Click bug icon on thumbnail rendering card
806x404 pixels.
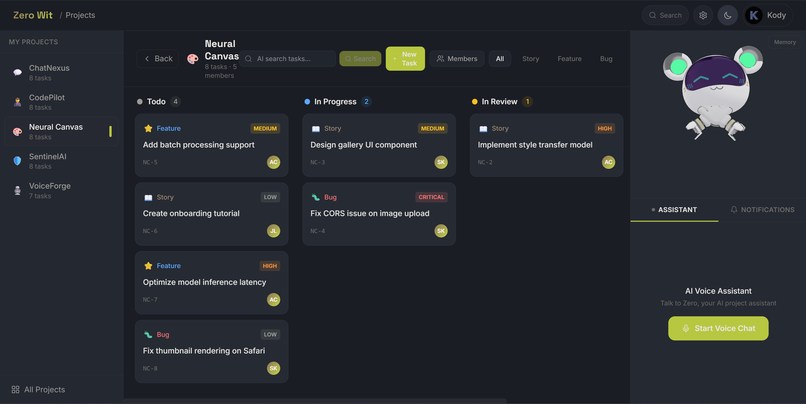point(148,335)
